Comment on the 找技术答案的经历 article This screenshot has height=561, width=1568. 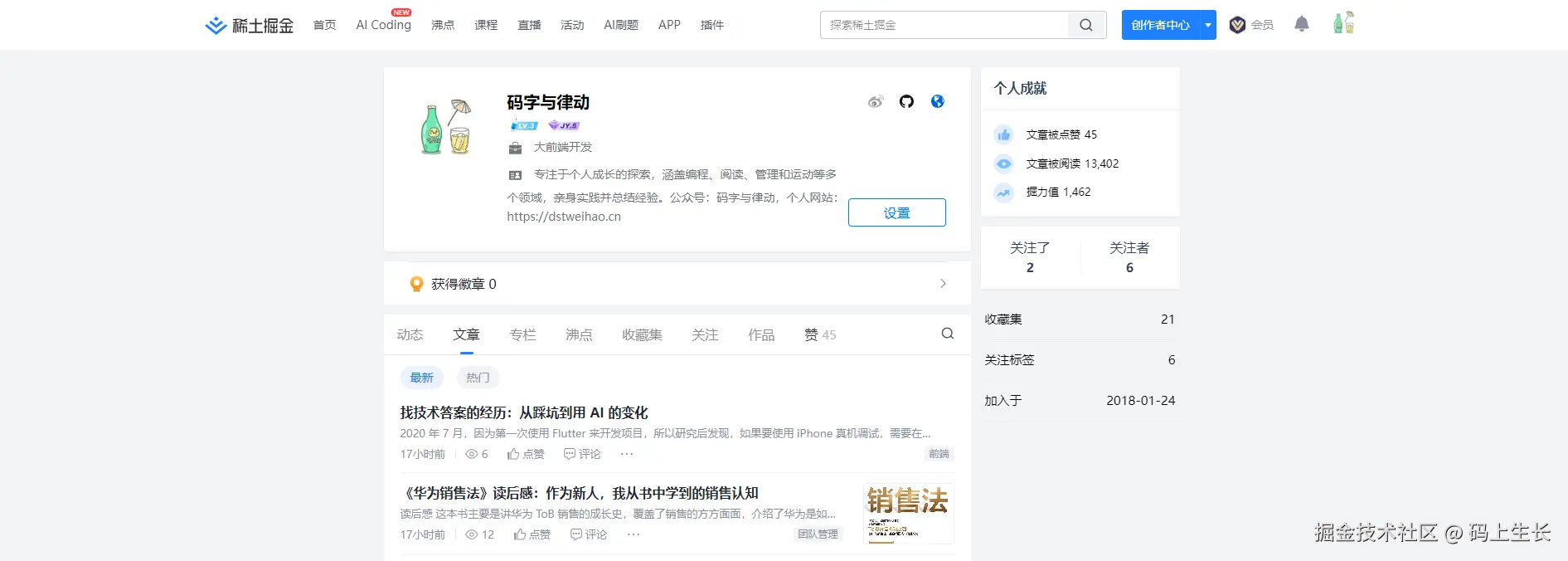pos(582,454)
